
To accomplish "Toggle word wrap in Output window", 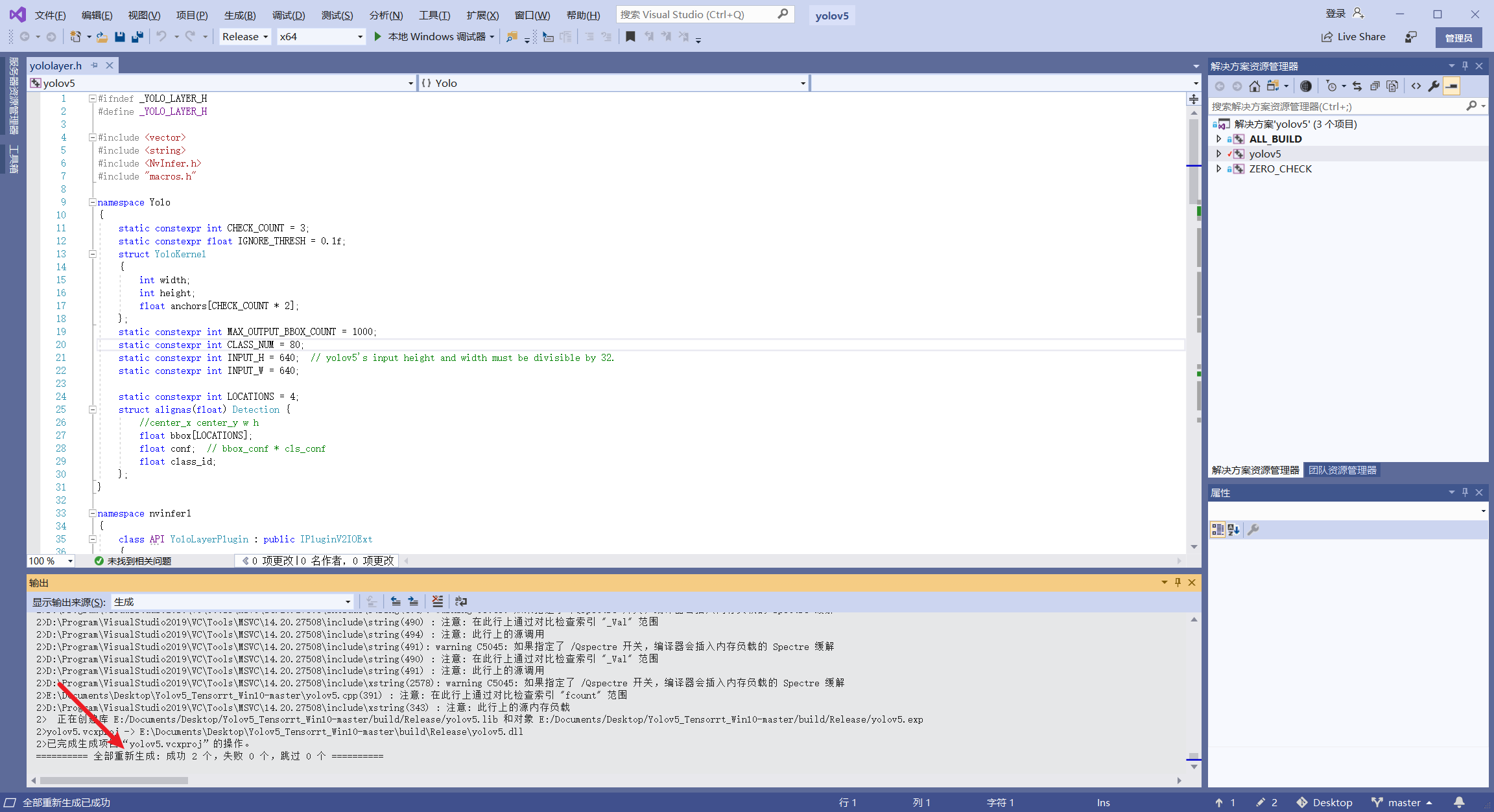I will (x=461, y=601).
